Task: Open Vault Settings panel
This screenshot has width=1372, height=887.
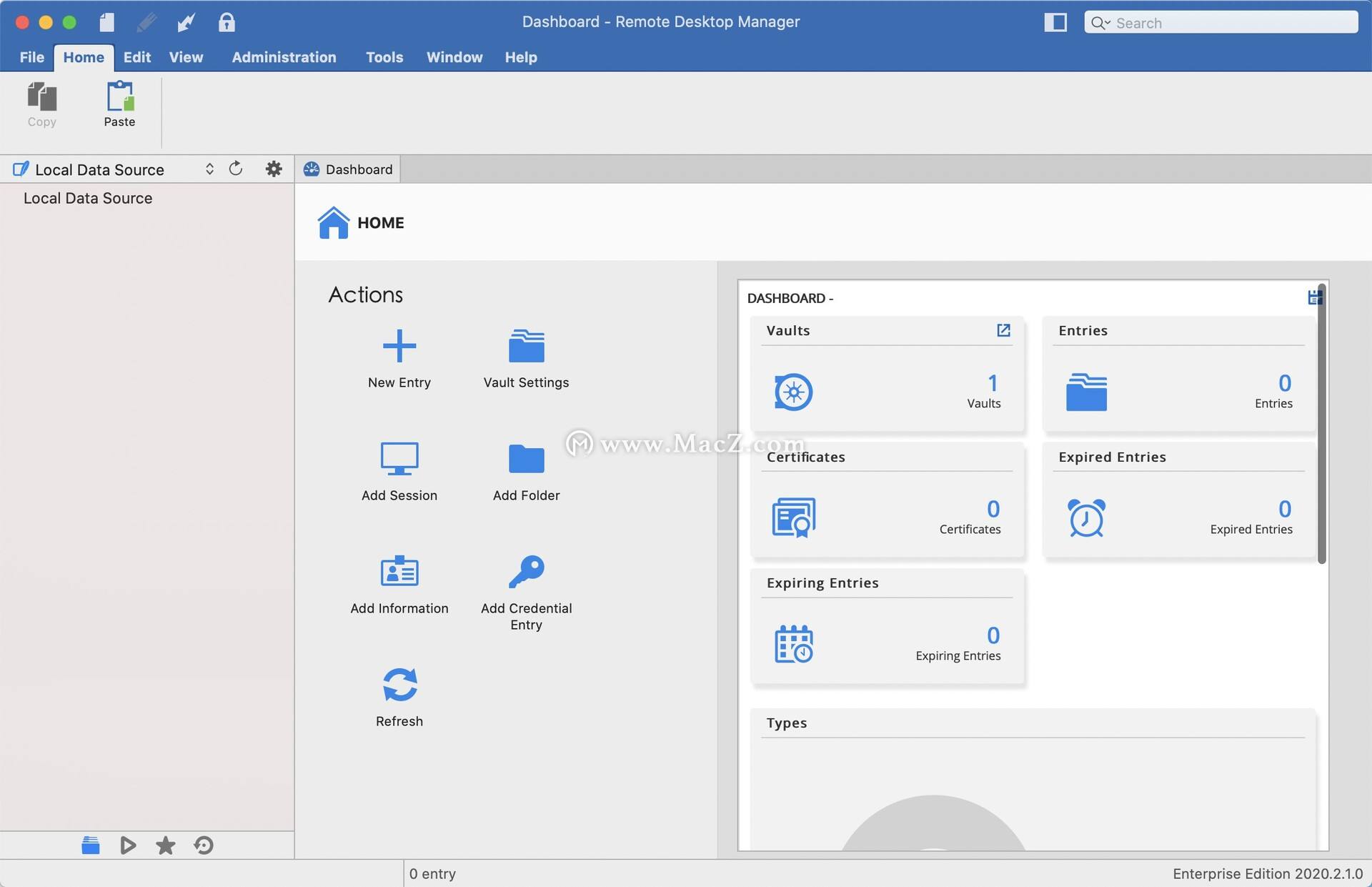Action: tap(526, 356)
